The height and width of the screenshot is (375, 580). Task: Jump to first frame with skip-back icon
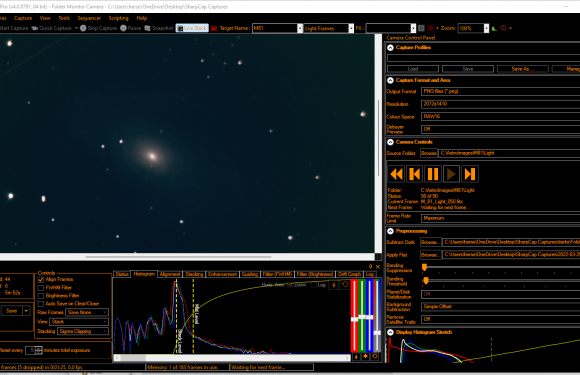click(x=415, y=174)
